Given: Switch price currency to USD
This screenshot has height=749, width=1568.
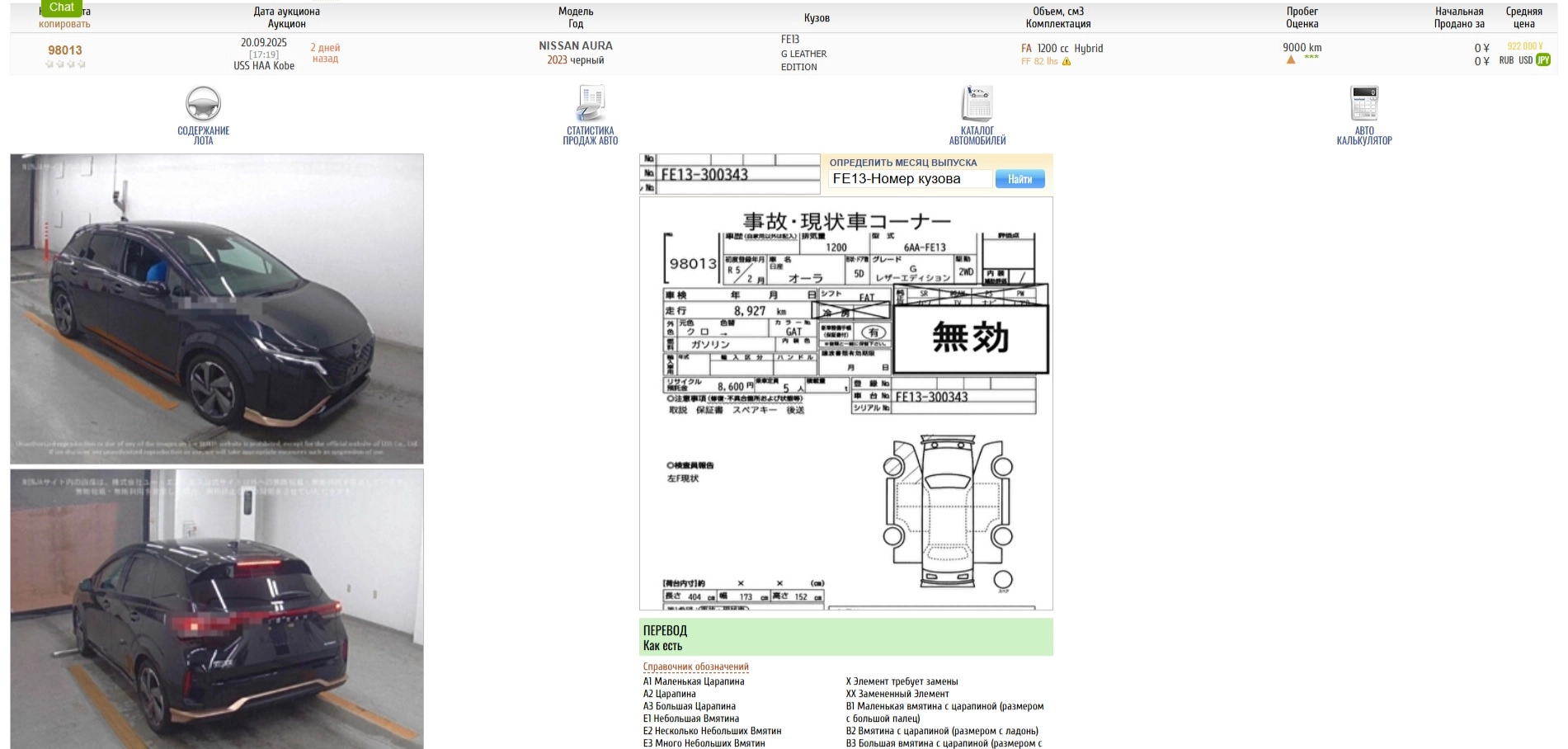Looking at the screenshot, I should coord(1525,60).
